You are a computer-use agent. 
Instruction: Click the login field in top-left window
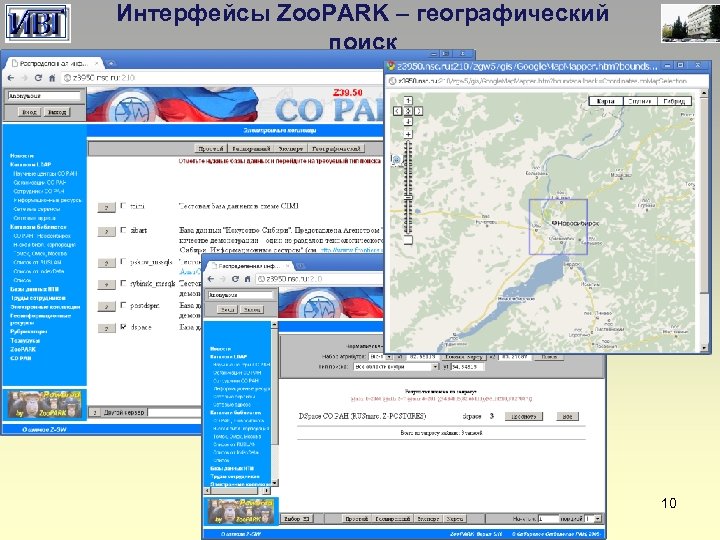click(44, 96)
